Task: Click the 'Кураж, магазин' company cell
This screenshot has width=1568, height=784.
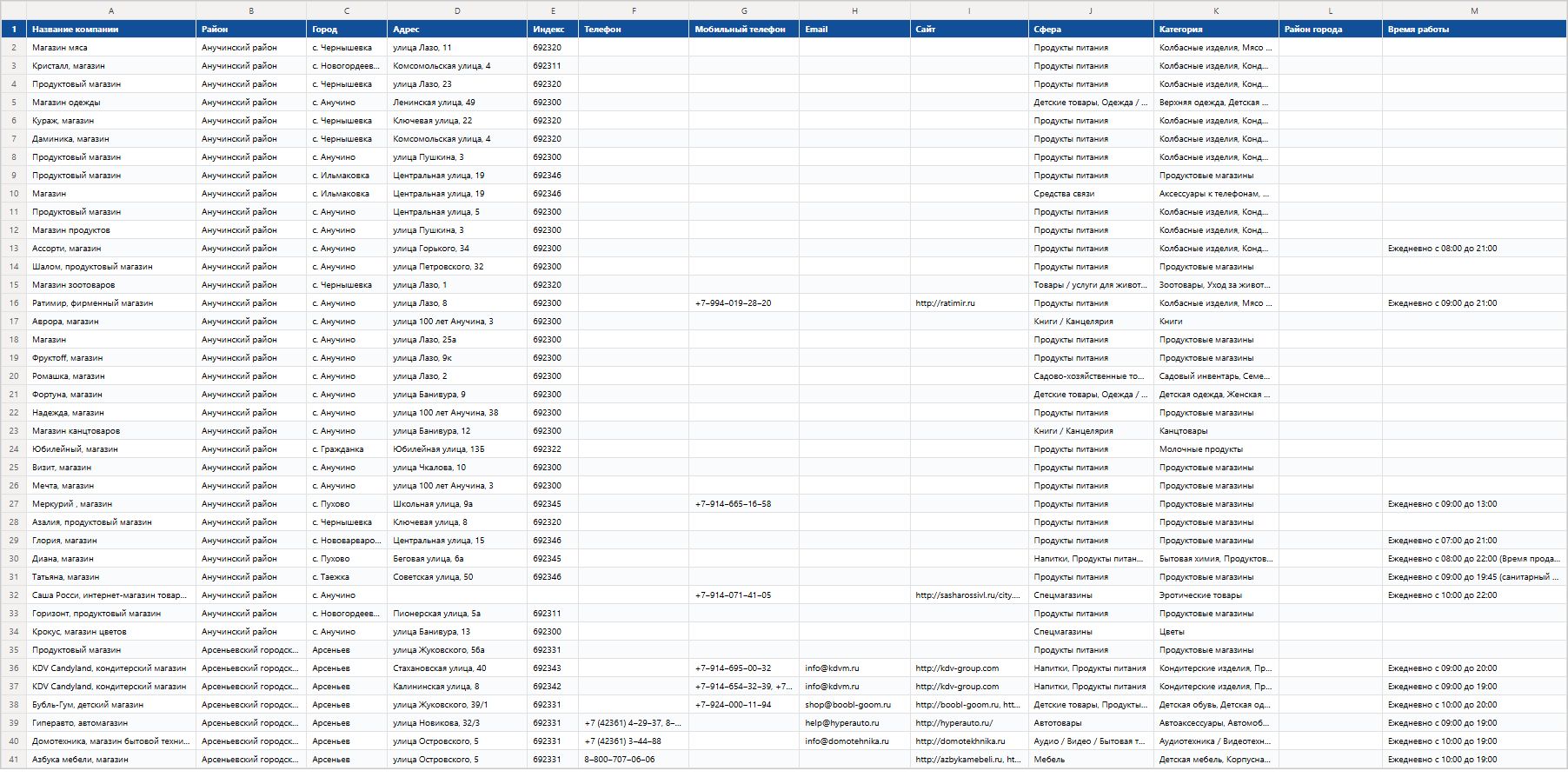Action: (x=111, y=121)
